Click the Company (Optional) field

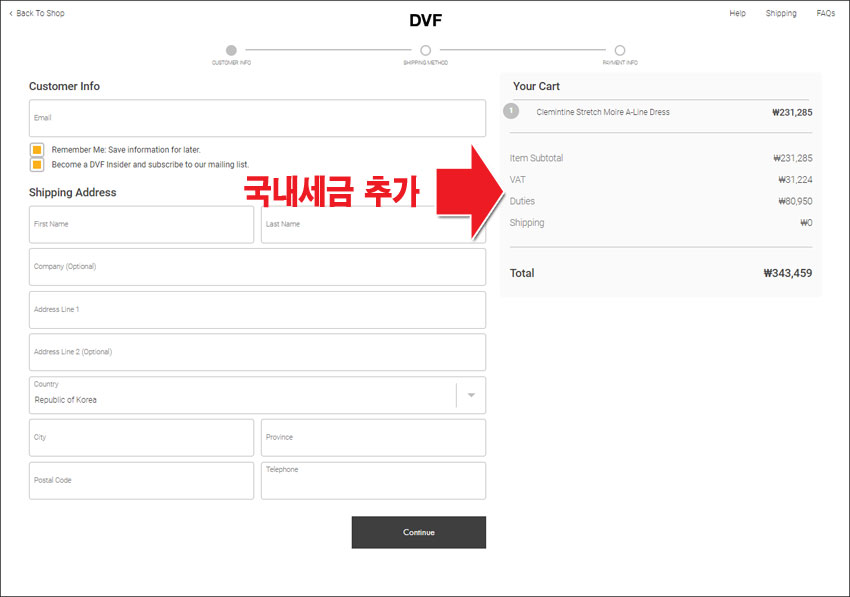257,267
